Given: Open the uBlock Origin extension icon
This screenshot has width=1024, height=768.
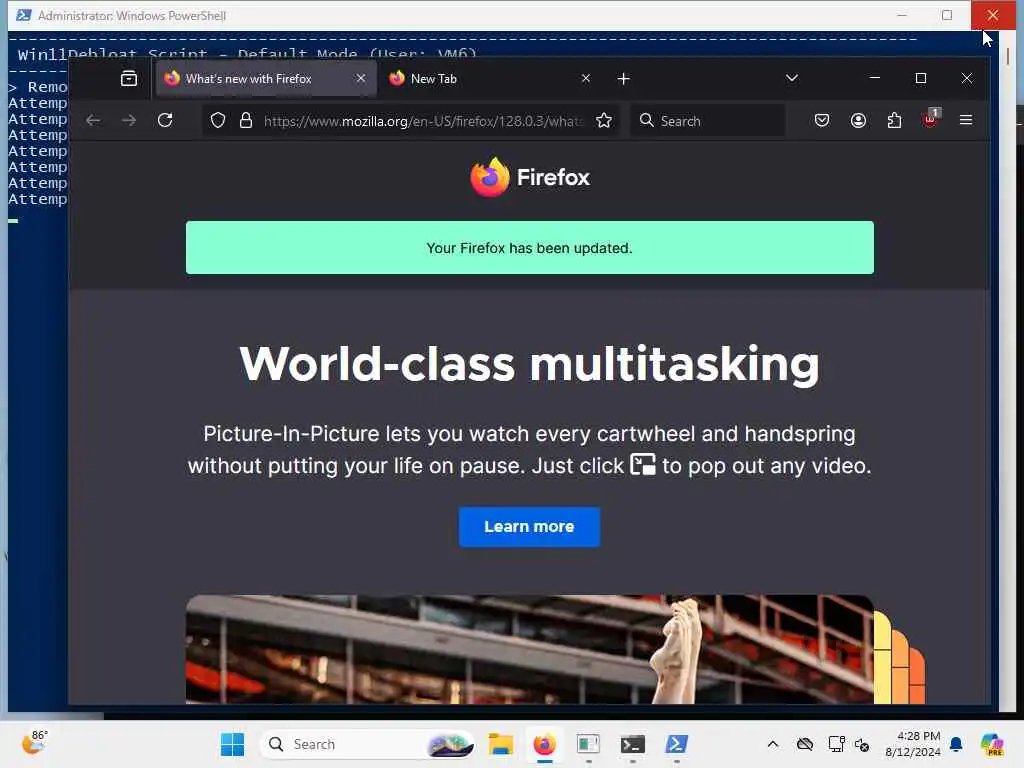Looking at the screenshot, I should click(931, 119).
